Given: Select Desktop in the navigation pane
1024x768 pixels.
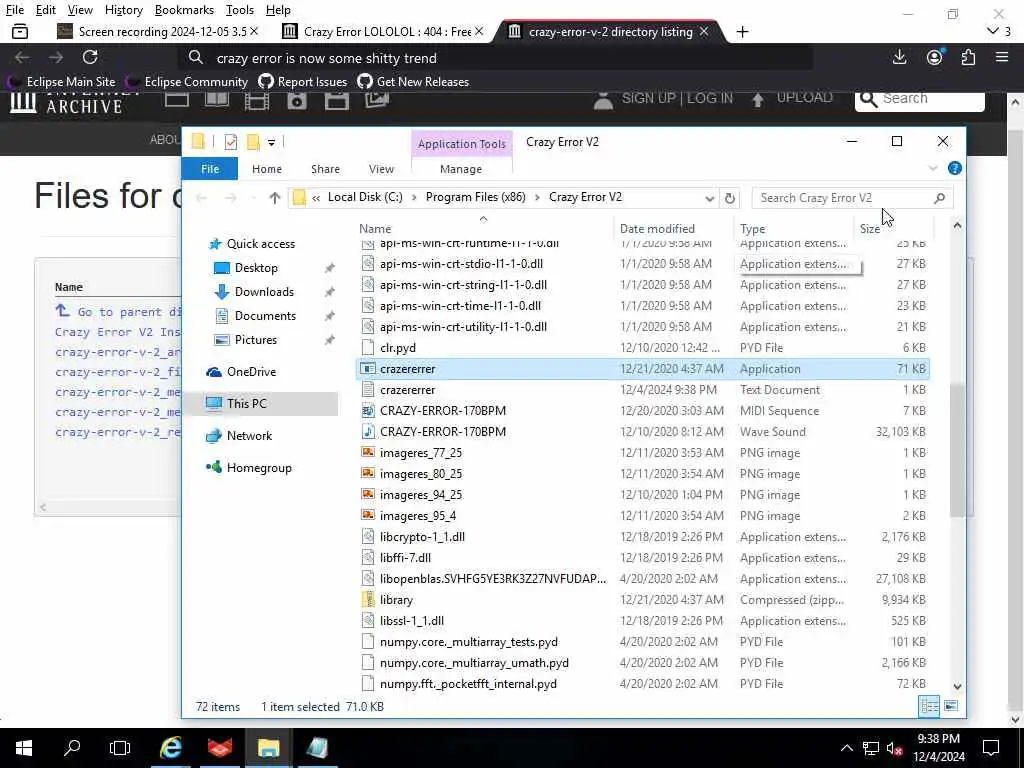Looking at the screenshot, I should pos(256,268).
